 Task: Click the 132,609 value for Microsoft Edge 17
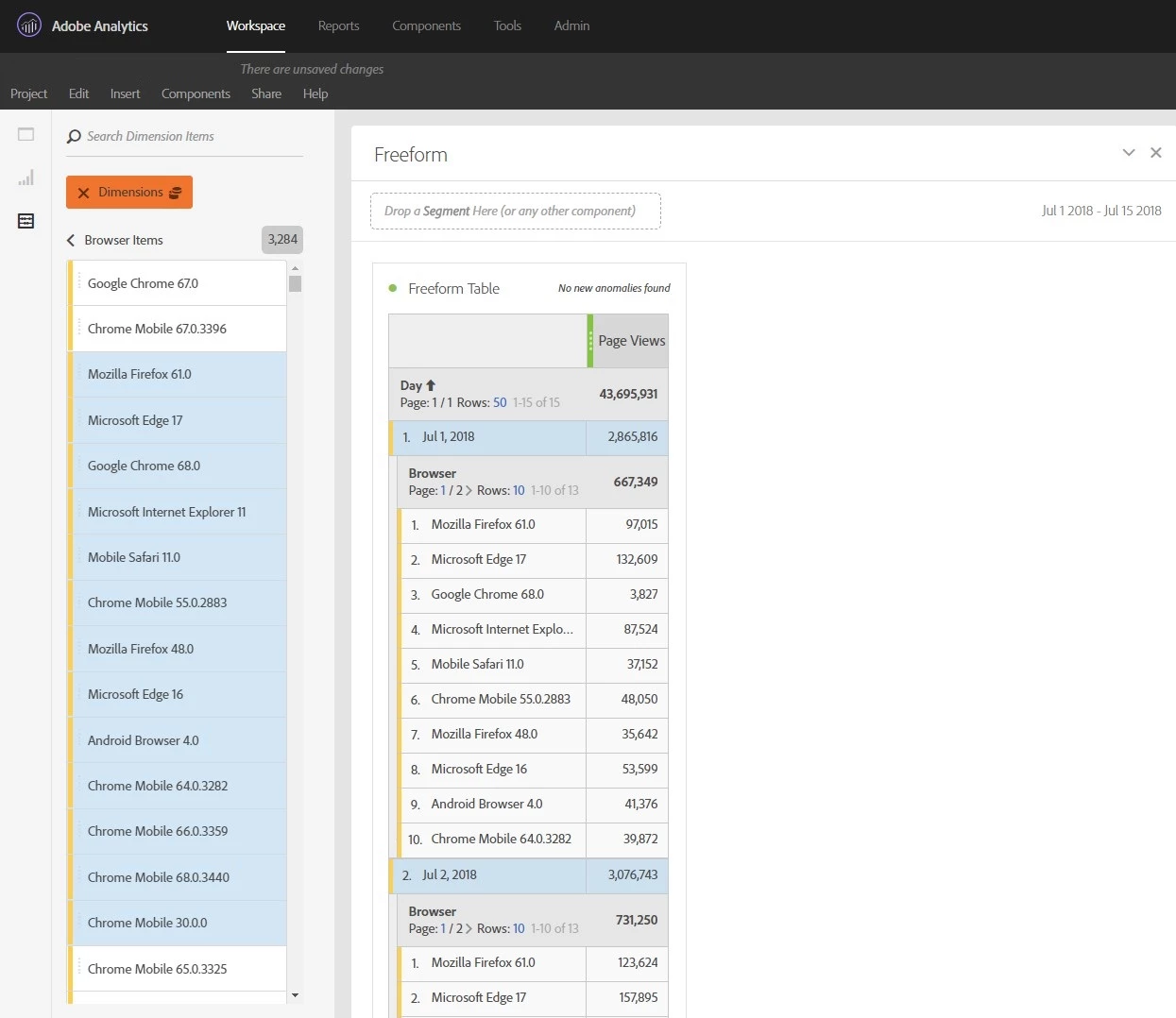[x=637, y=559]
